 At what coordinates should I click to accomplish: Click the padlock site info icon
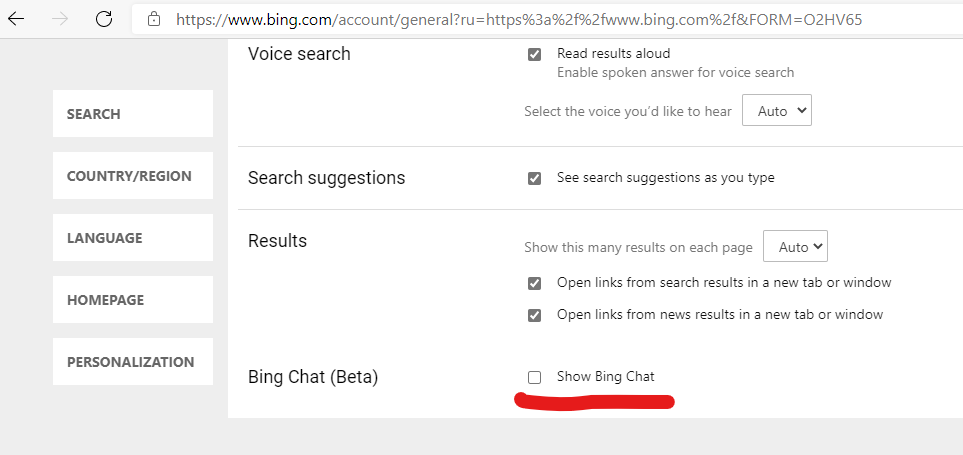153,19
